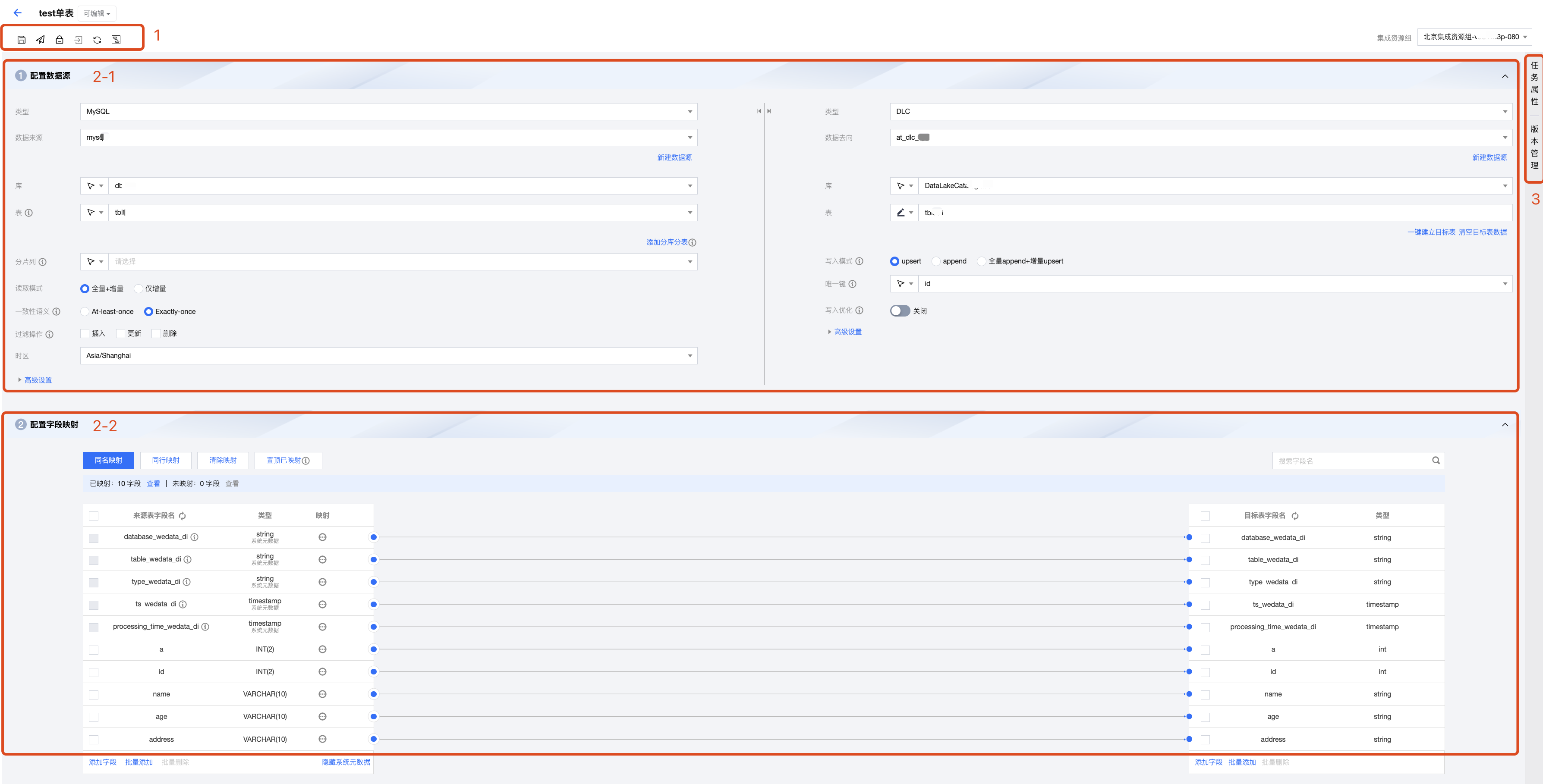
Task: Click the lock icon in toolbar
Action: click(59, 40)
